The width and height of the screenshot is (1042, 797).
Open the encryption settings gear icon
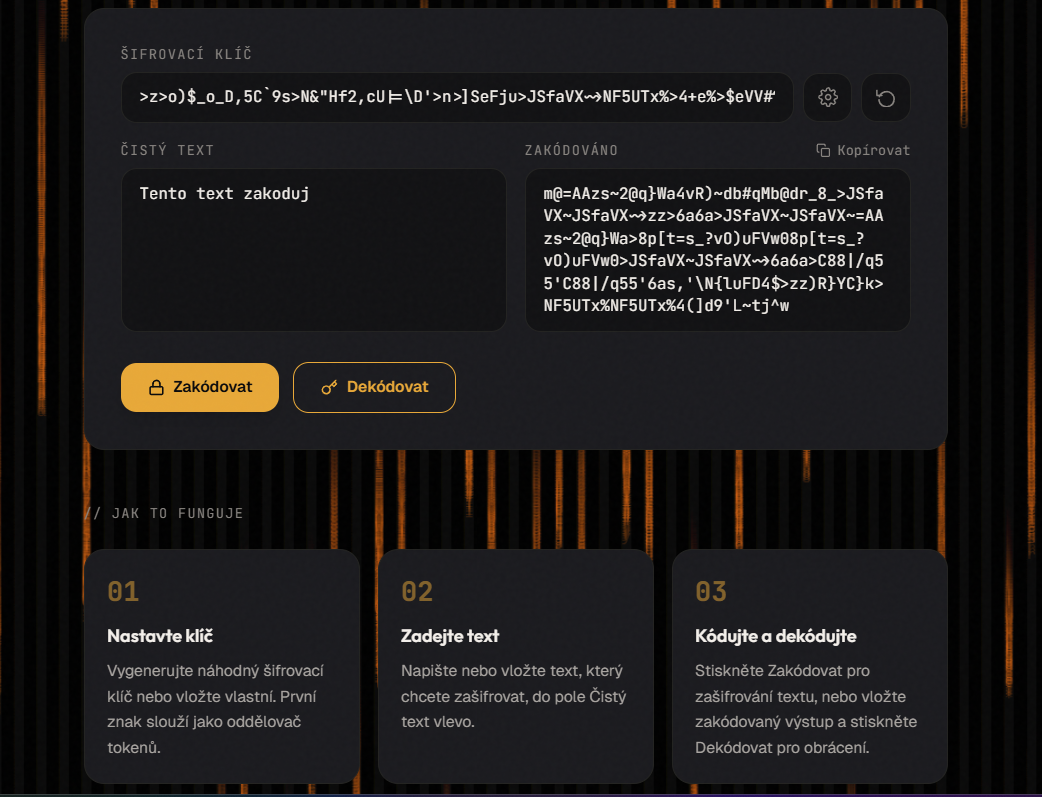point(827,97)
